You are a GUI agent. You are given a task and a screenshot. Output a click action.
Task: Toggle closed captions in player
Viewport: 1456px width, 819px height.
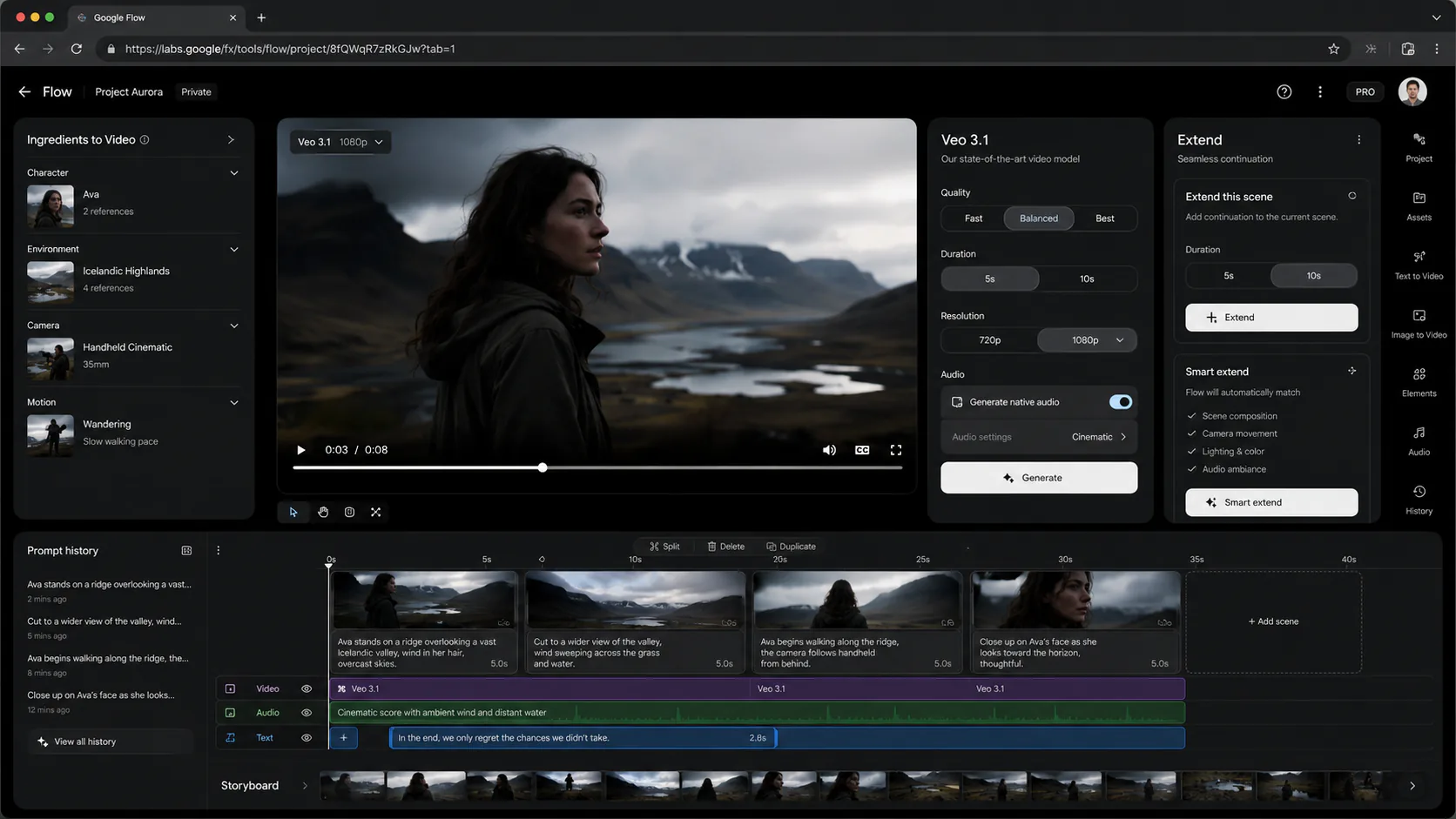tap(862, 450)
